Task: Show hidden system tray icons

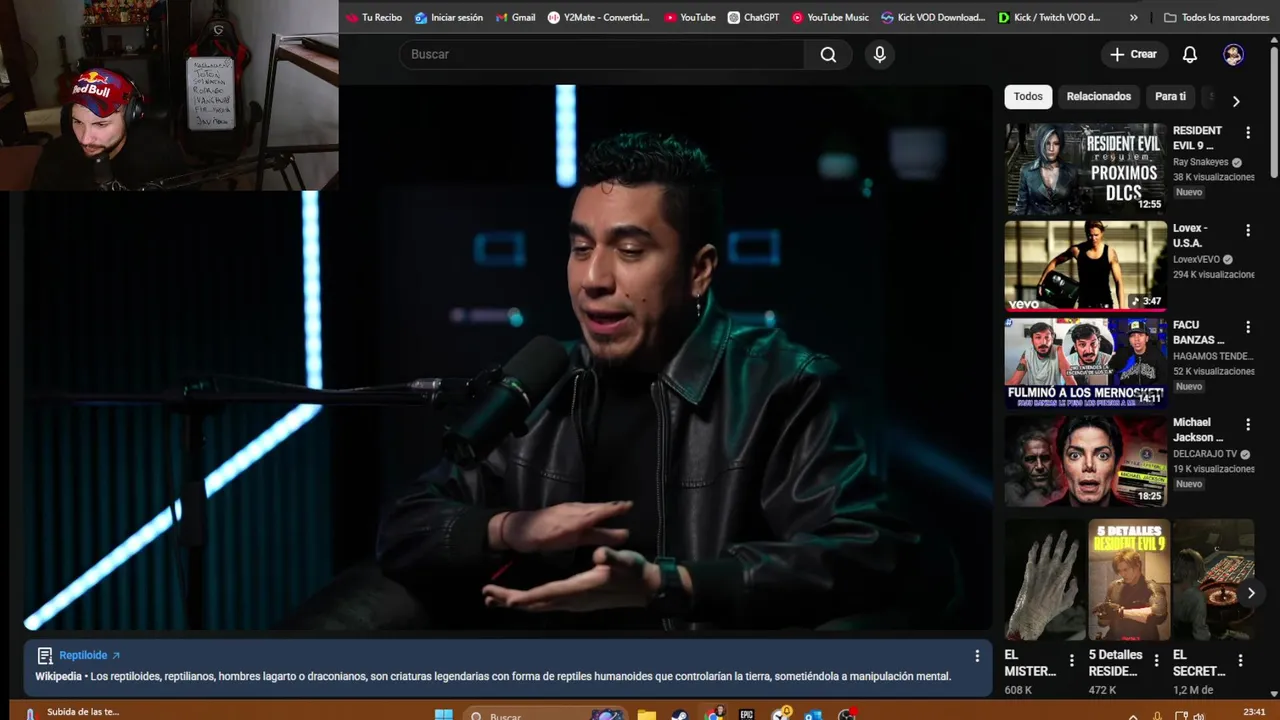Action: (x=1133, y=716)
